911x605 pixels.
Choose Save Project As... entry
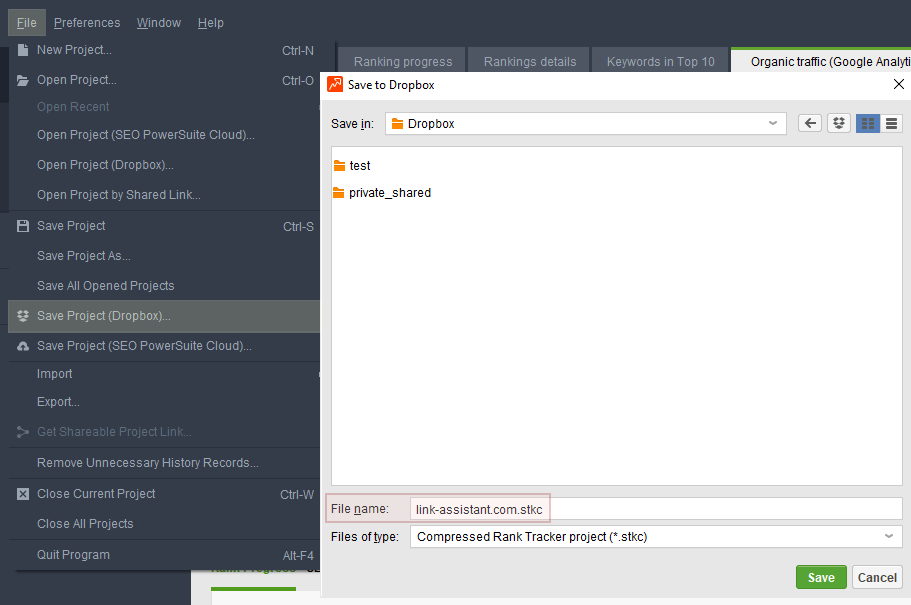164,256
